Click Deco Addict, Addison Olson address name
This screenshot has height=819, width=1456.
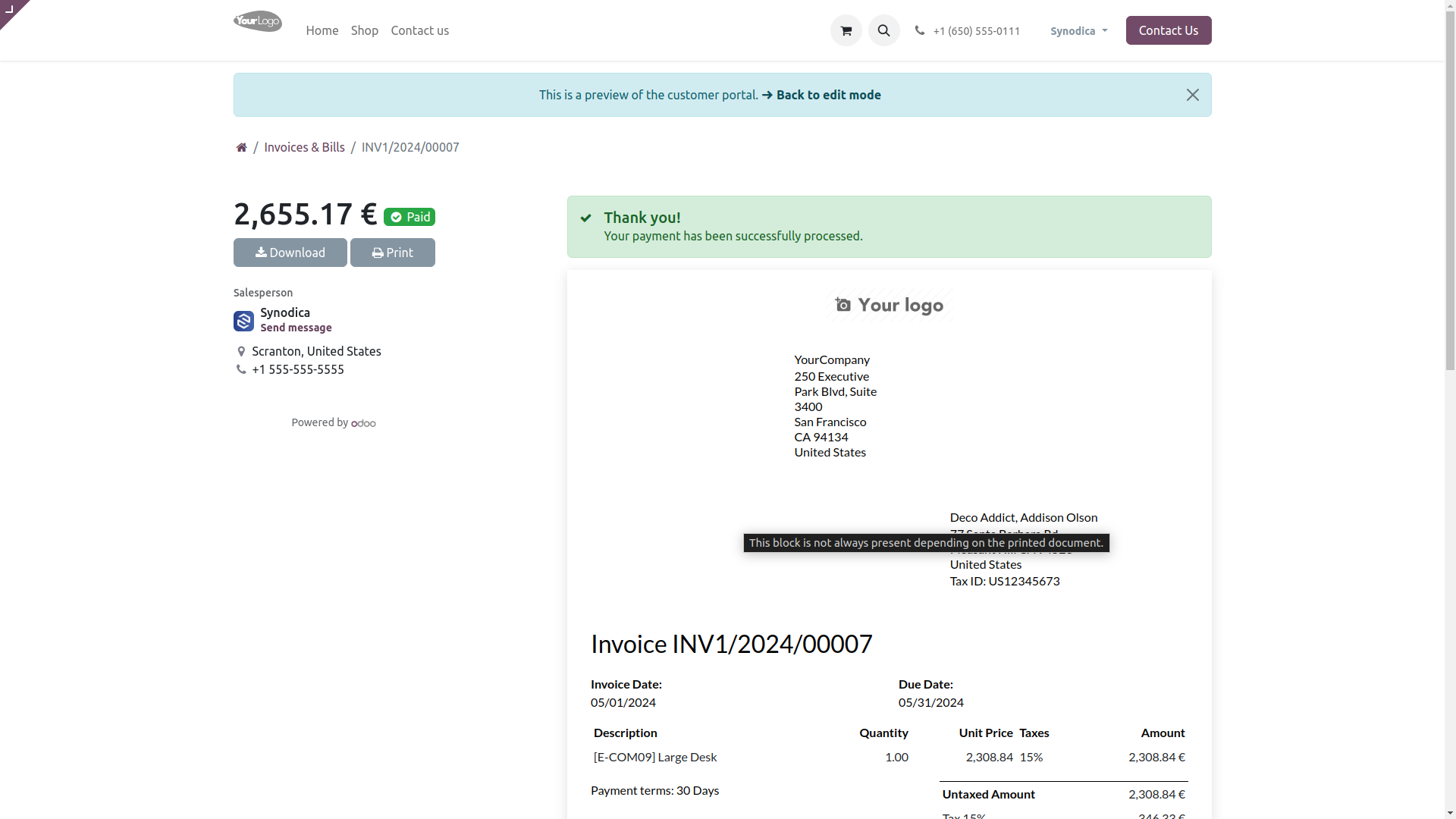1023,517
